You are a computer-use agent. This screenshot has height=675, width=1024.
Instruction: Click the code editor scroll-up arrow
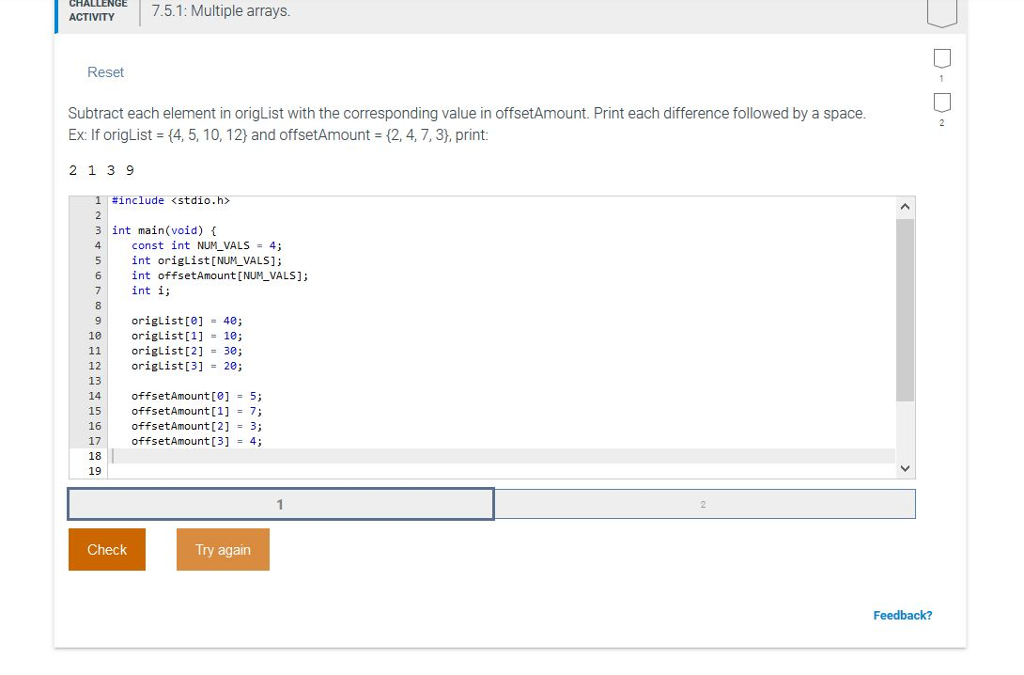coord(904,205)
